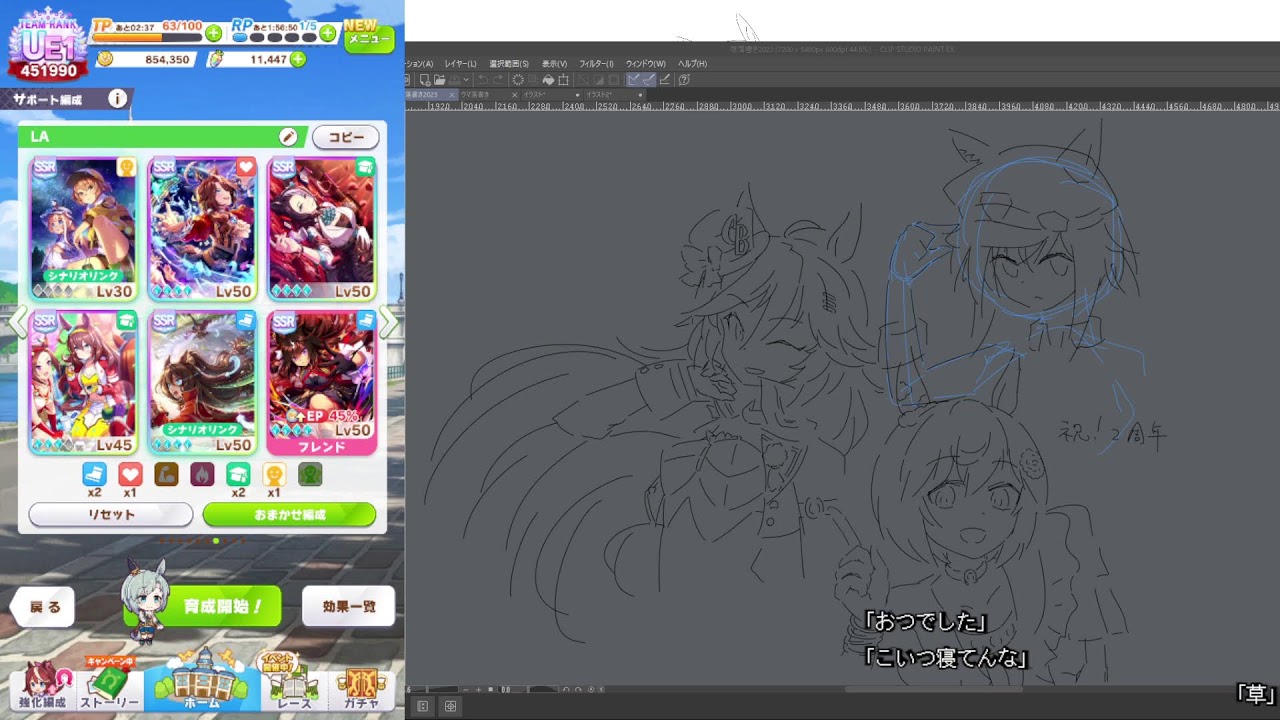Switch to the ウマ落書き document tab
Screen dimensions: 1280x720
click(x=476, y=95)
